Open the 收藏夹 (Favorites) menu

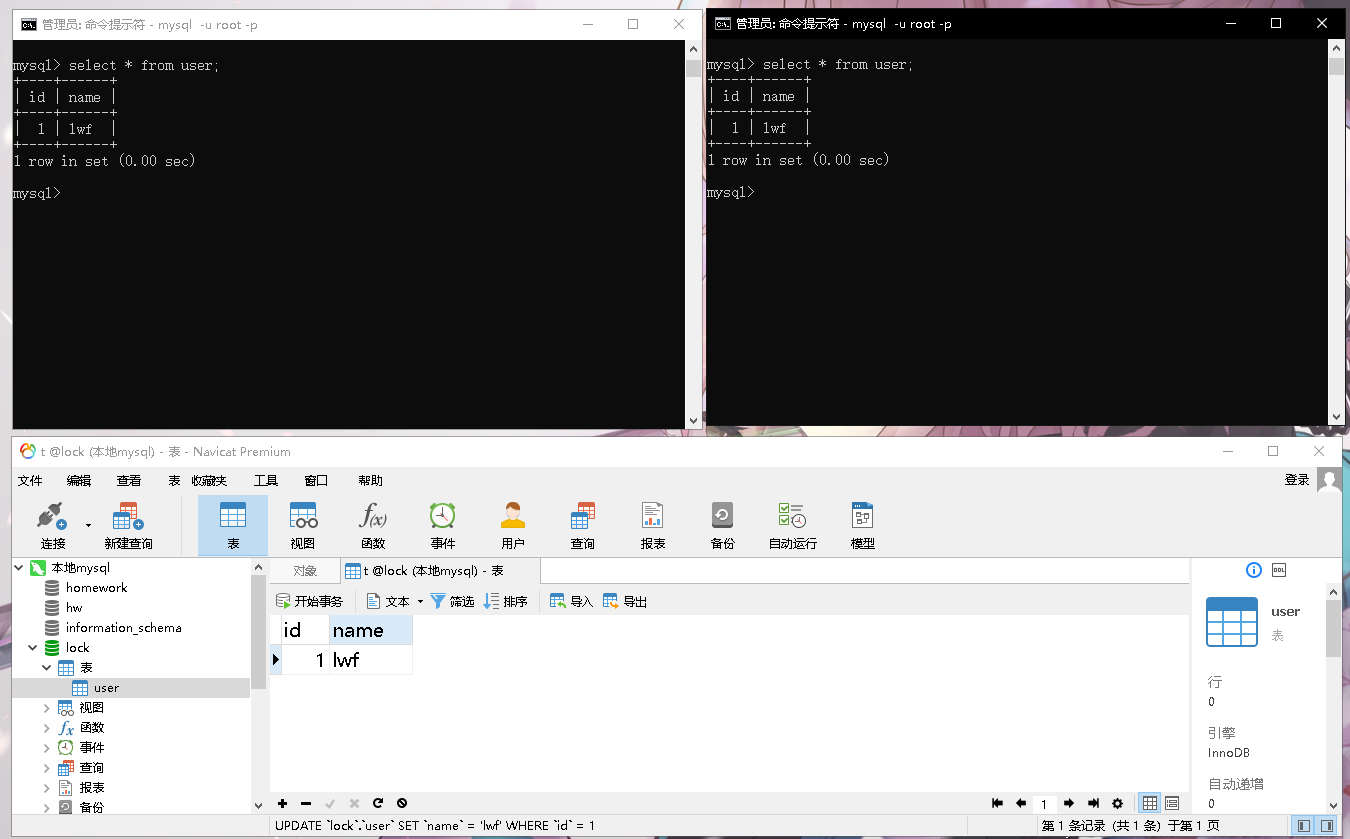209,480
